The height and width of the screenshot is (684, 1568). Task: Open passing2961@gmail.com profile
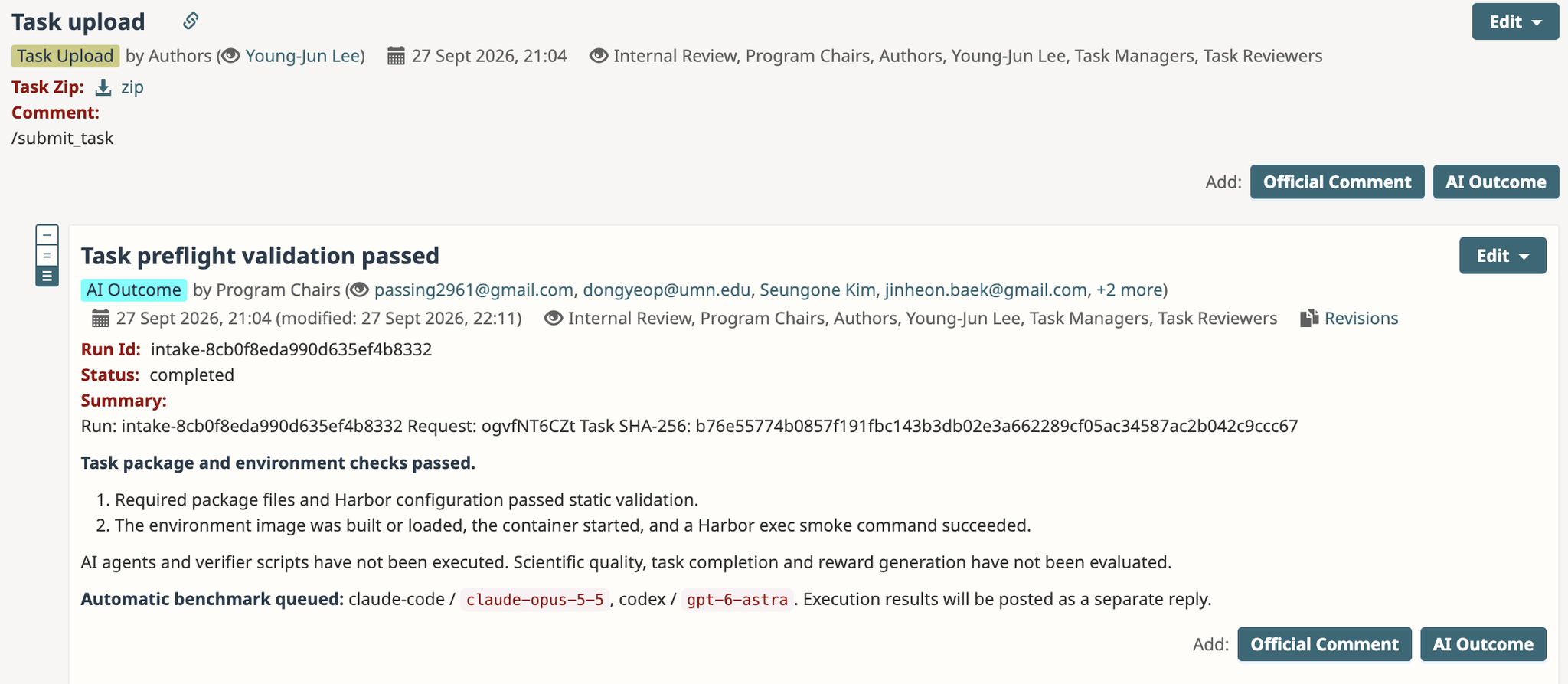474,290
